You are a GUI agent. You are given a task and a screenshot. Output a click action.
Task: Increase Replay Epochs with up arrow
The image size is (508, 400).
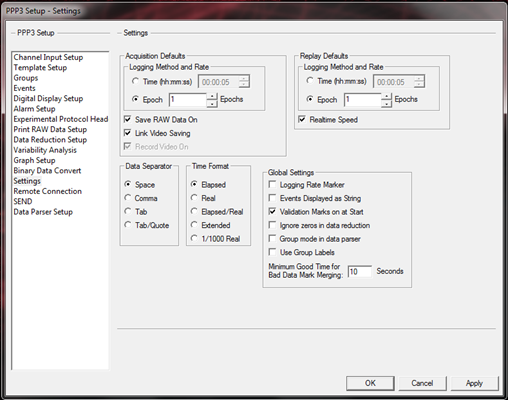(x=386, y=97)
